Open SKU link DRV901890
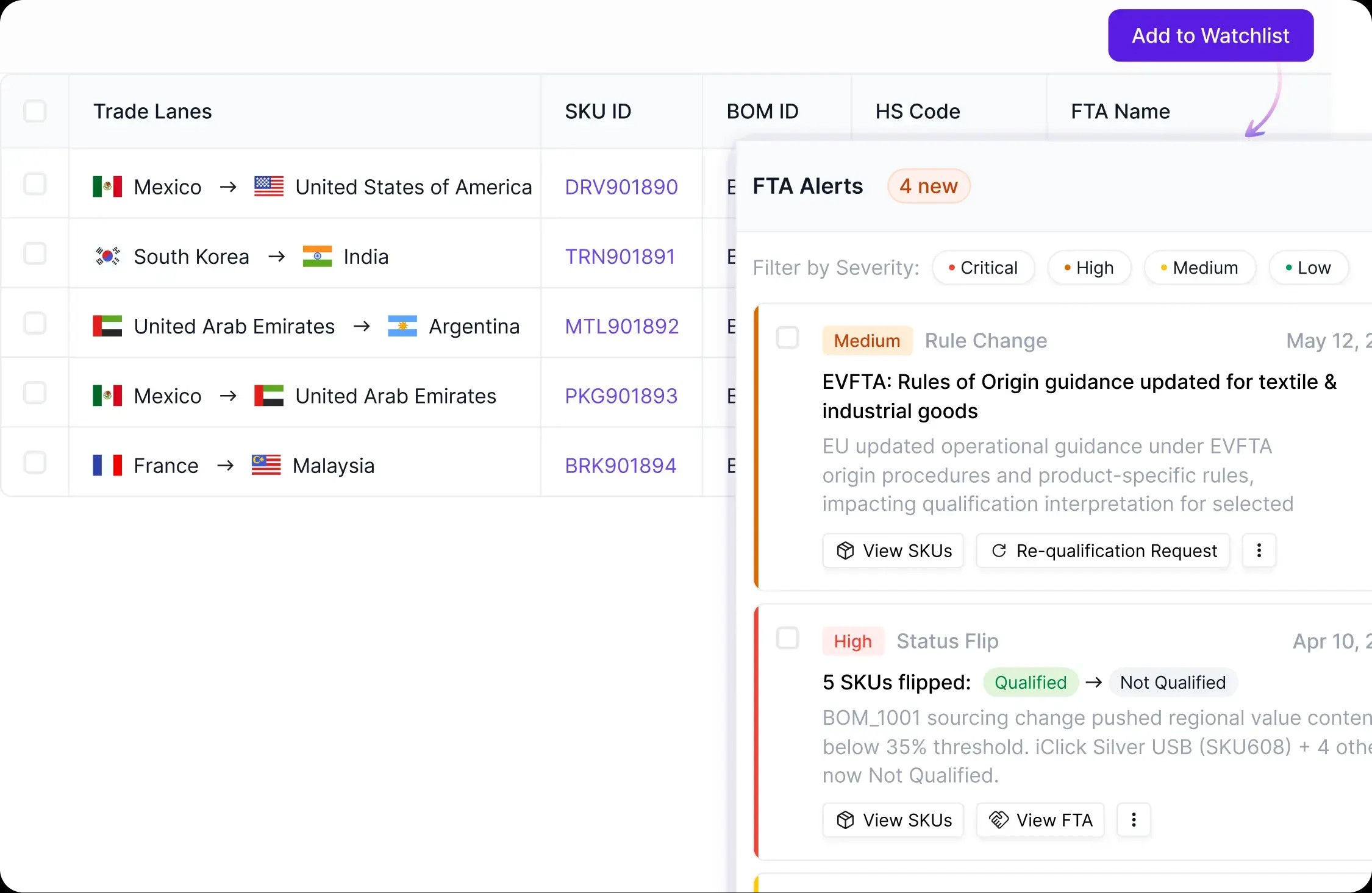1372x893 pixels. point(621,187)
